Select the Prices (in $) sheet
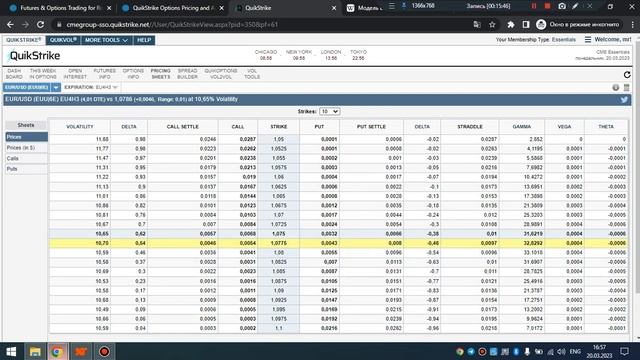 click(x=27, y=147)
